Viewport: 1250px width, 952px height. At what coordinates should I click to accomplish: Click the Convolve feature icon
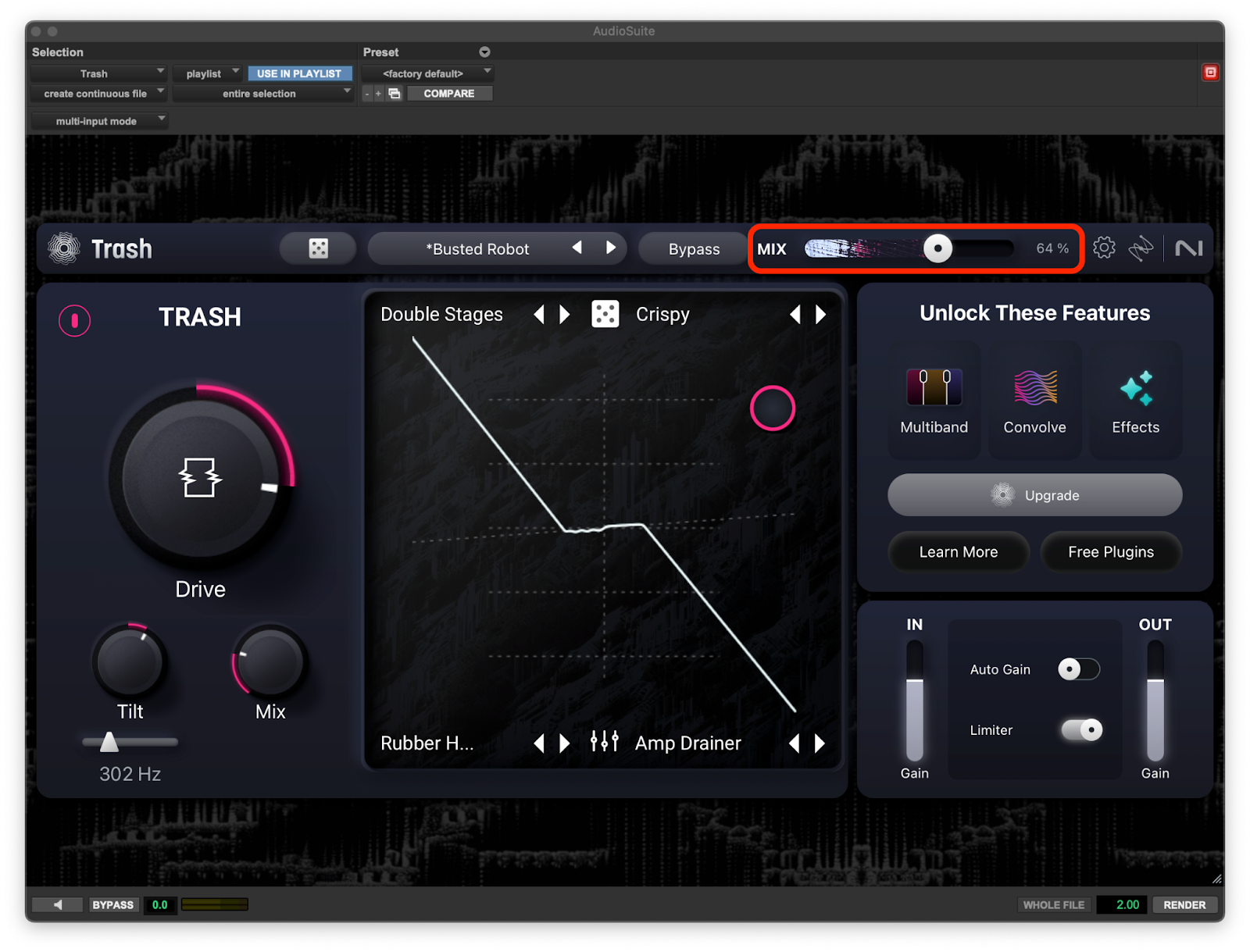[x=1034, y=388]
